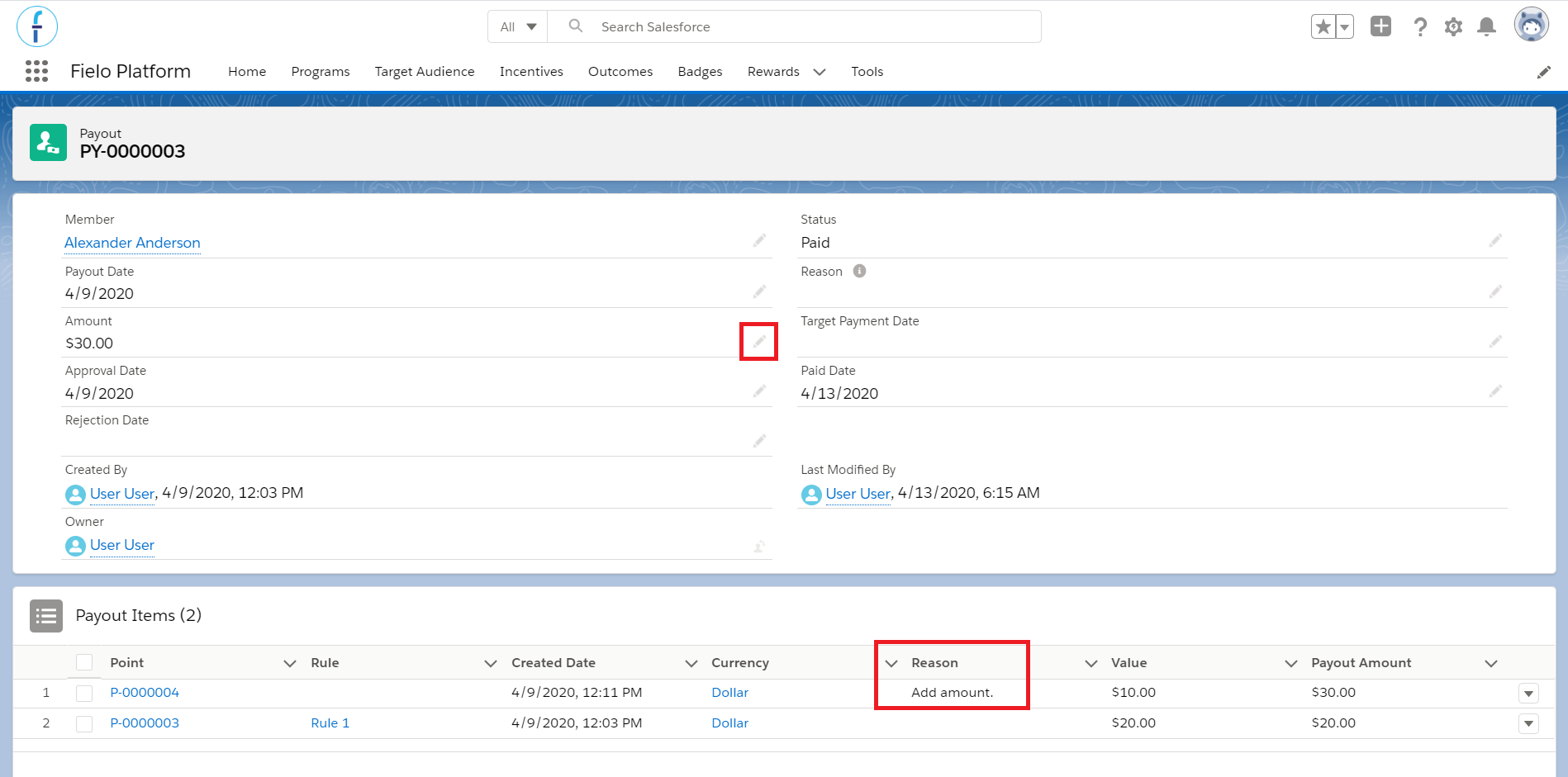Open the Badges tab
The height and width of the screenshot is (777, 1568).
coord(700,72)
